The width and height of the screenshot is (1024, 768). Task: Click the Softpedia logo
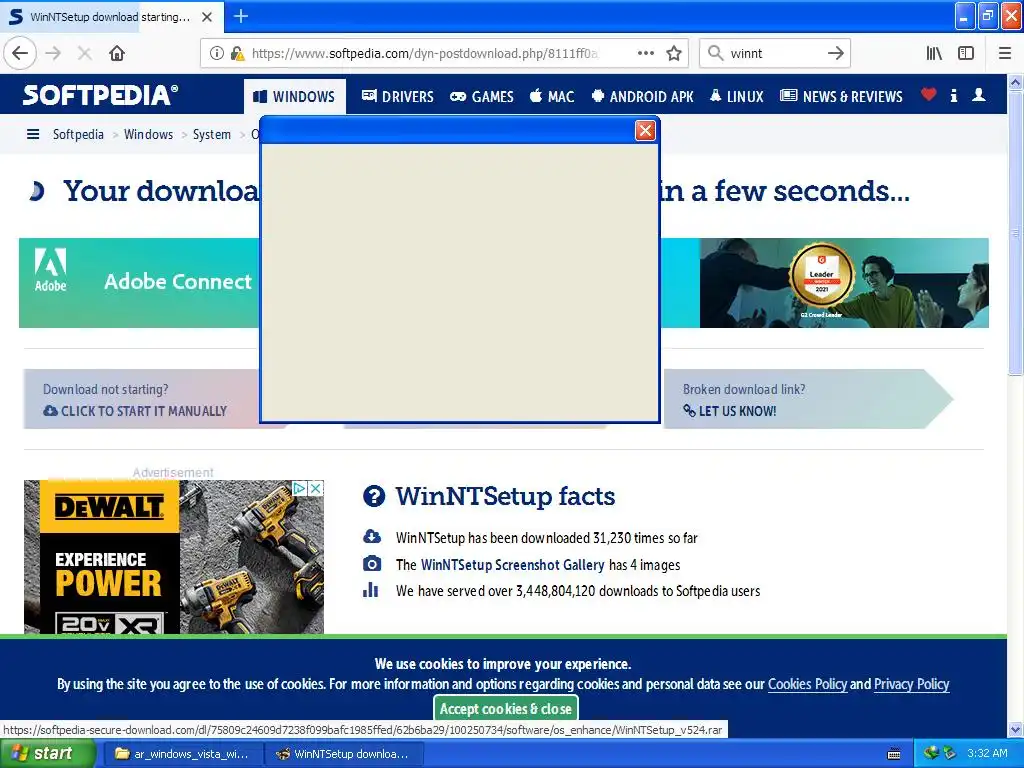(100, 95)
